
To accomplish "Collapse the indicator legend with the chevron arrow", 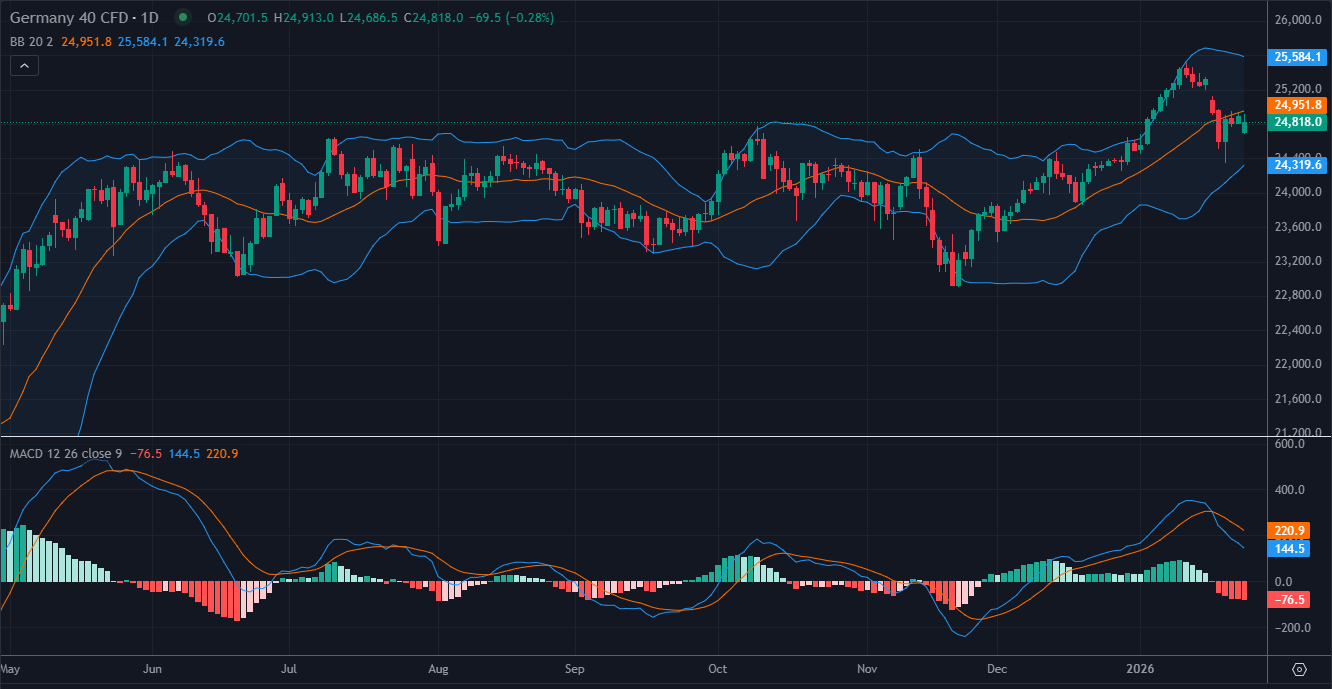I will [x=23, y=64].
